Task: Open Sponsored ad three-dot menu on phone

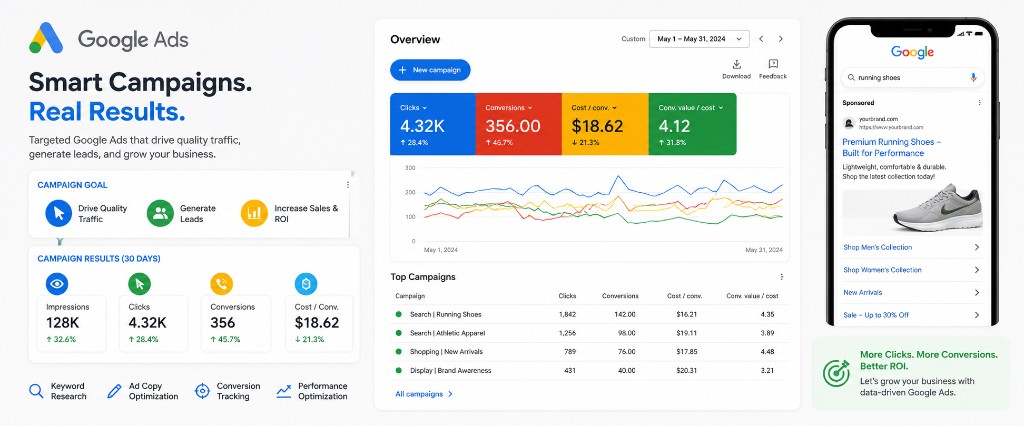Action: click(979, 103)
